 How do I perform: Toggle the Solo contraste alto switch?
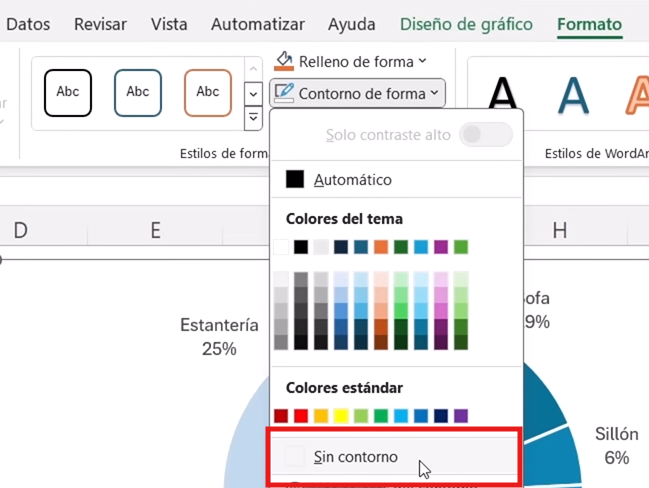coord(486,135)
